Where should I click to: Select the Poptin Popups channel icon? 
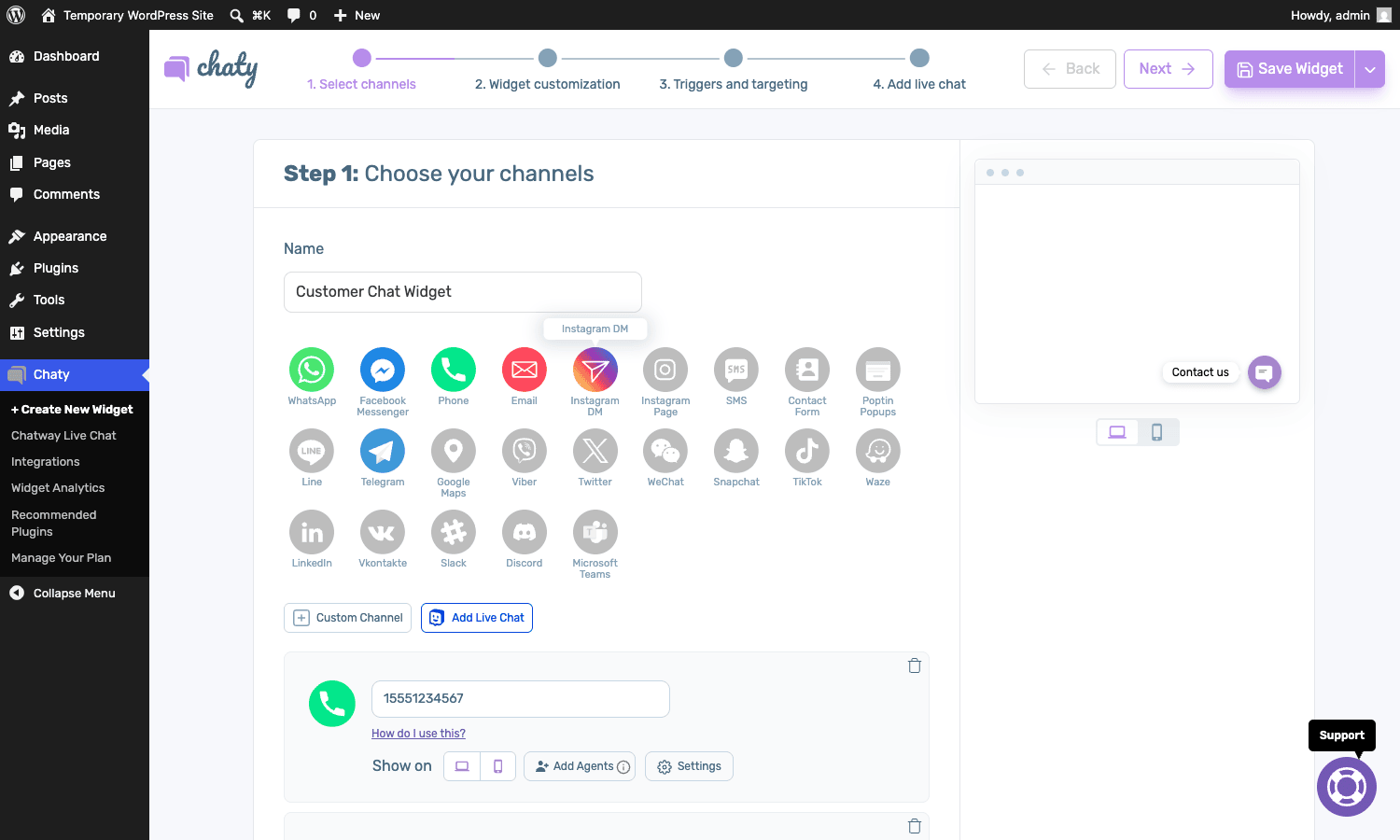click(x=878, y=371)
